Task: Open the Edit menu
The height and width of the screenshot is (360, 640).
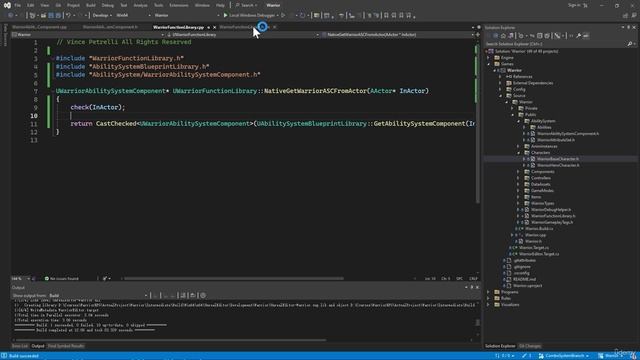Action: (31, 5)
